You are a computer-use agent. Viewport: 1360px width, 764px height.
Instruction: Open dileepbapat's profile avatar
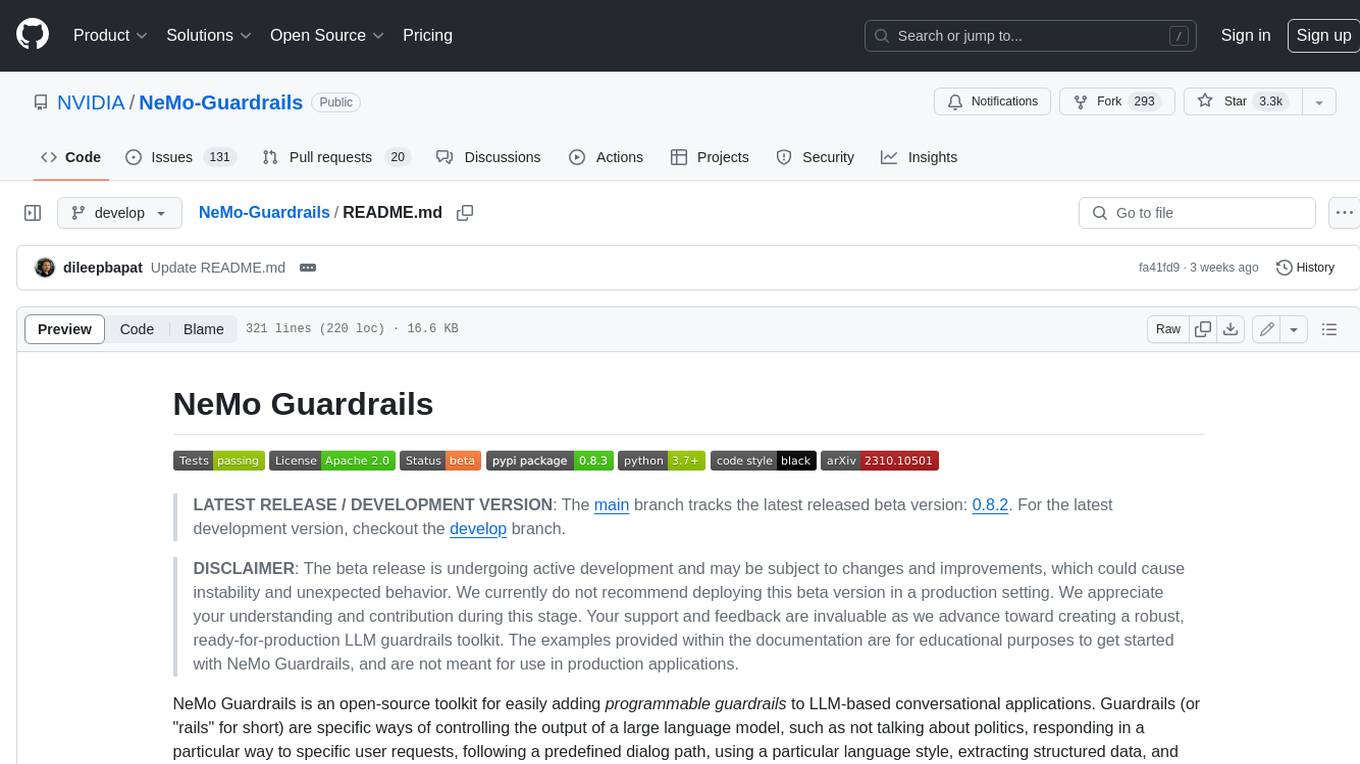44,267
